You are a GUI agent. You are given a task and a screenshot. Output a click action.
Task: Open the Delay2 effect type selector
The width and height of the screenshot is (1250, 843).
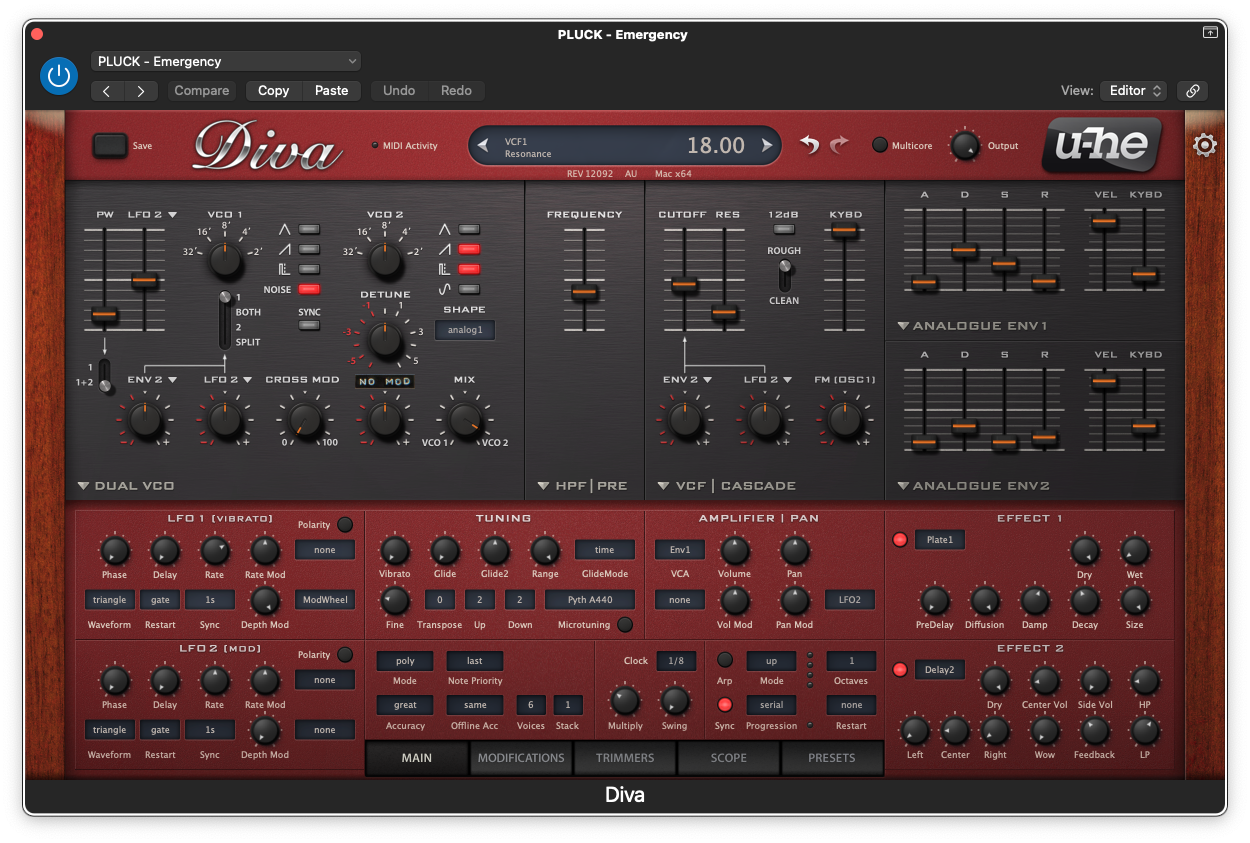click(x=940, y=670)
